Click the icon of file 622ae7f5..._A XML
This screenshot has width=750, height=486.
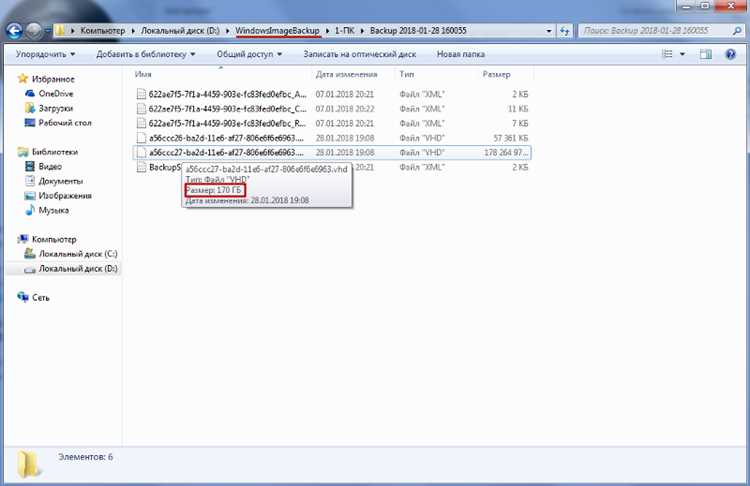pos(141,94)
